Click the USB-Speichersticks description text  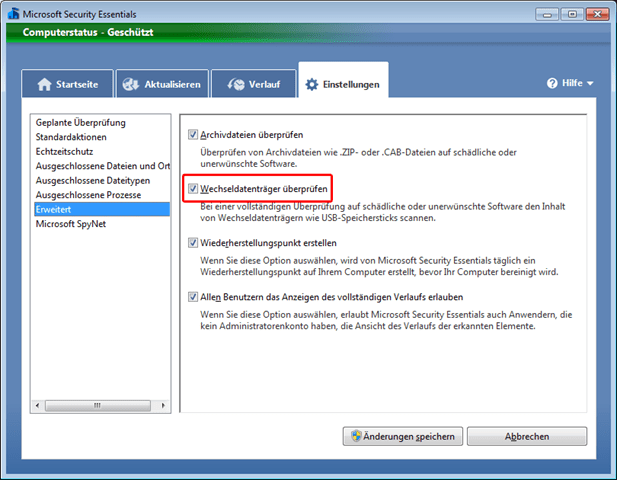coord(382,212)
